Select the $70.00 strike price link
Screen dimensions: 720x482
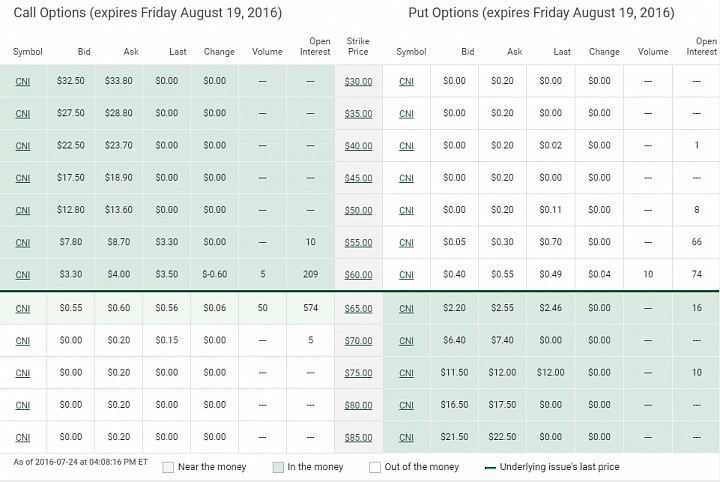[358, 341]
